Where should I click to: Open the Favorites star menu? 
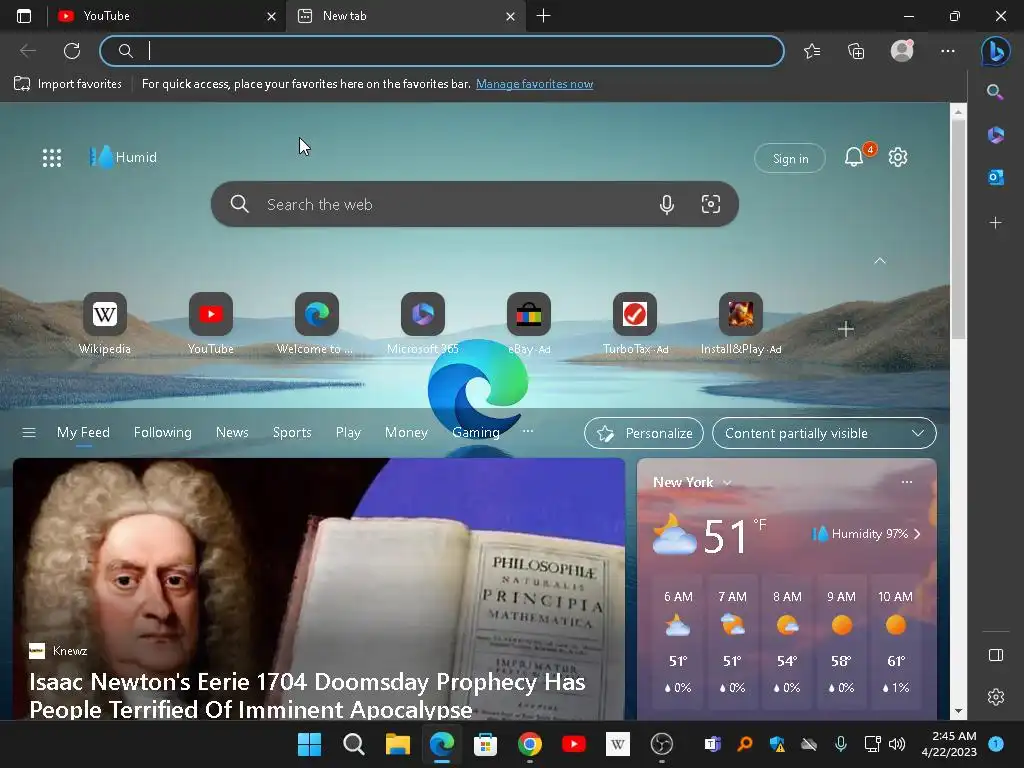(x=812, y=51)
